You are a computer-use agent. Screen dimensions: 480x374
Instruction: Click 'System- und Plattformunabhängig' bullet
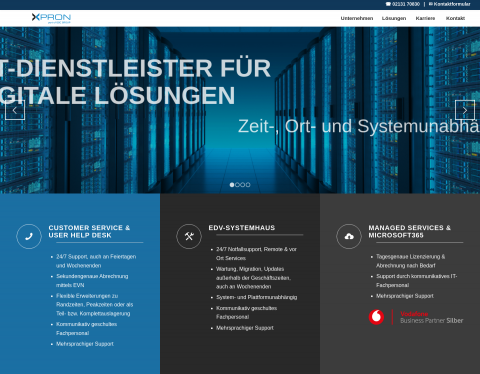tap(257, 297)
